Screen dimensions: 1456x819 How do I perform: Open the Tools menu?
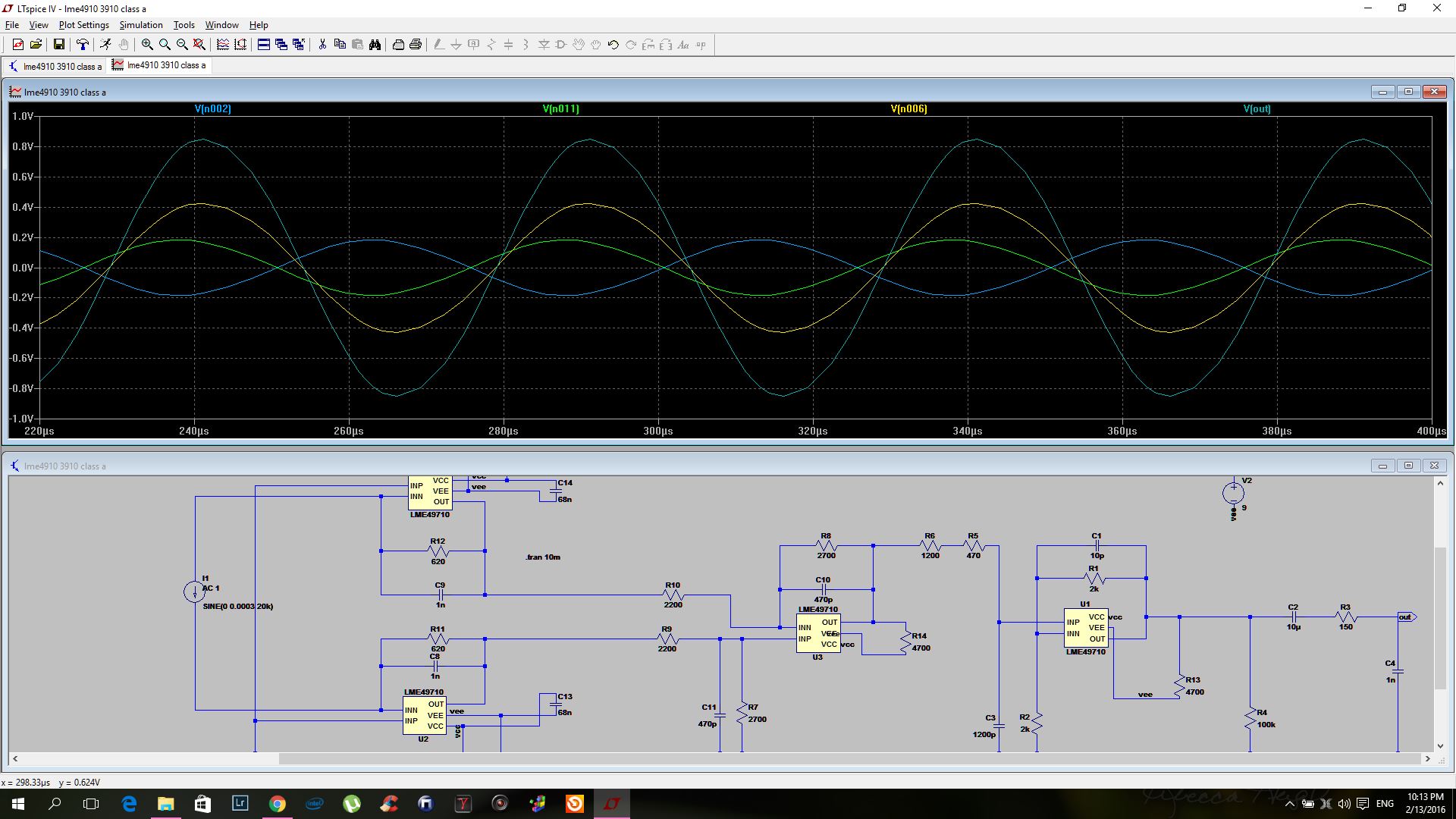(x=184, y=25)
